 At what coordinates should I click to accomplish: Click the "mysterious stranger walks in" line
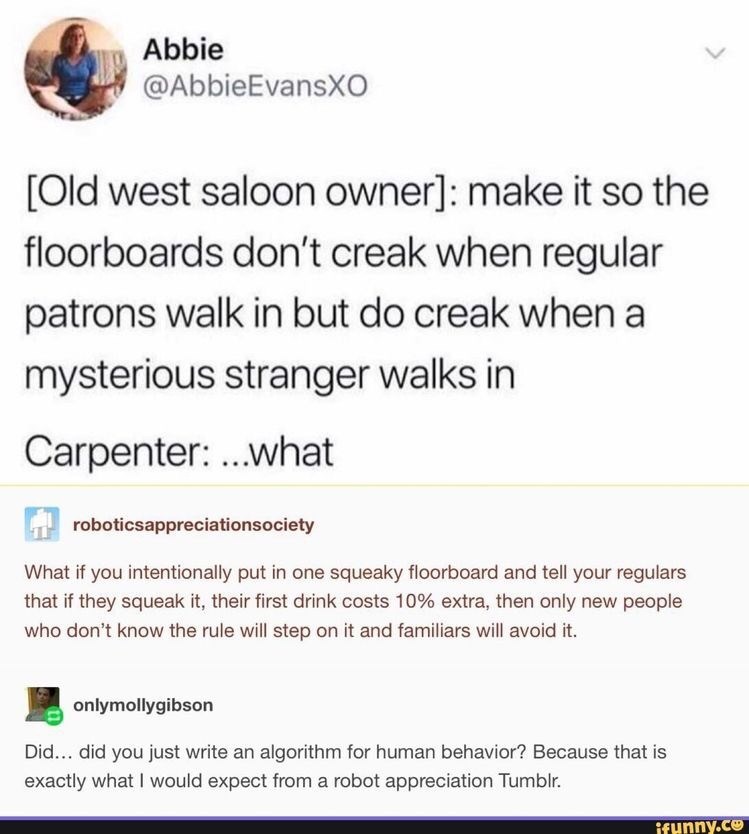(x=270, y=376)
